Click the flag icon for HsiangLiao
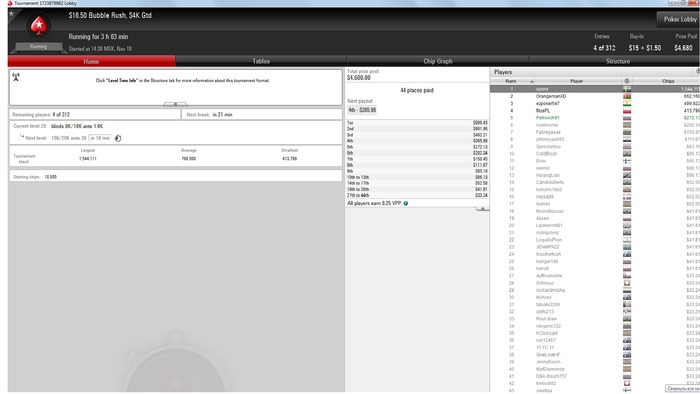 [627, 175]
